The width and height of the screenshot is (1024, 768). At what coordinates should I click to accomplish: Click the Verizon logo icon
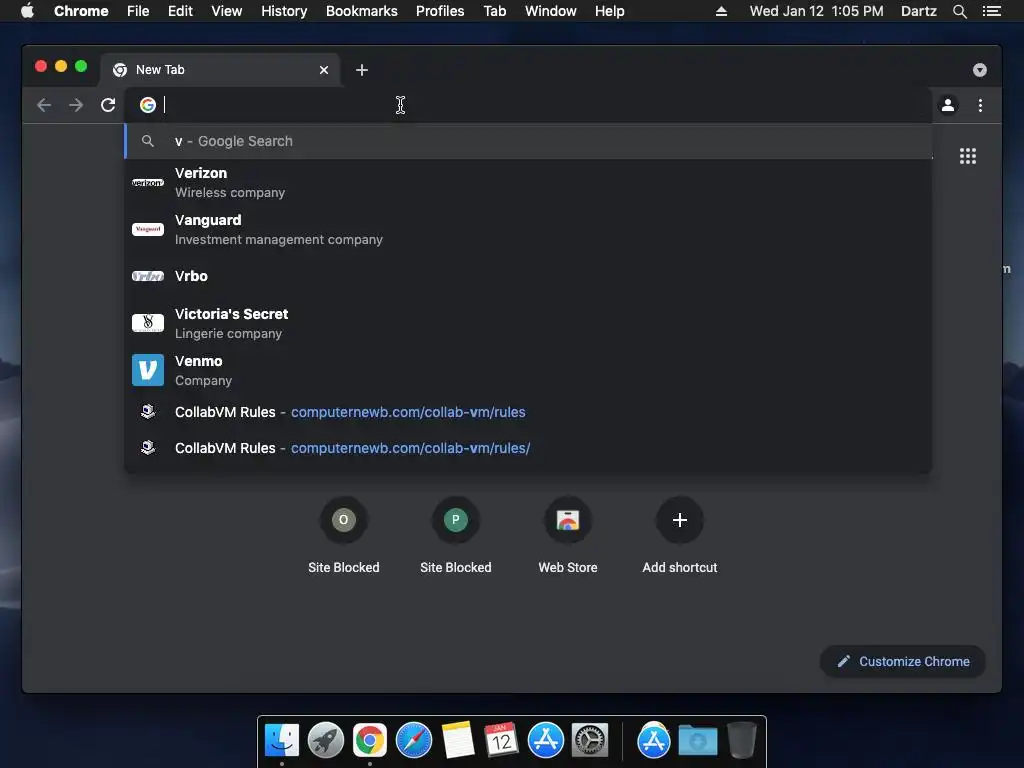(x=148, y=183)
